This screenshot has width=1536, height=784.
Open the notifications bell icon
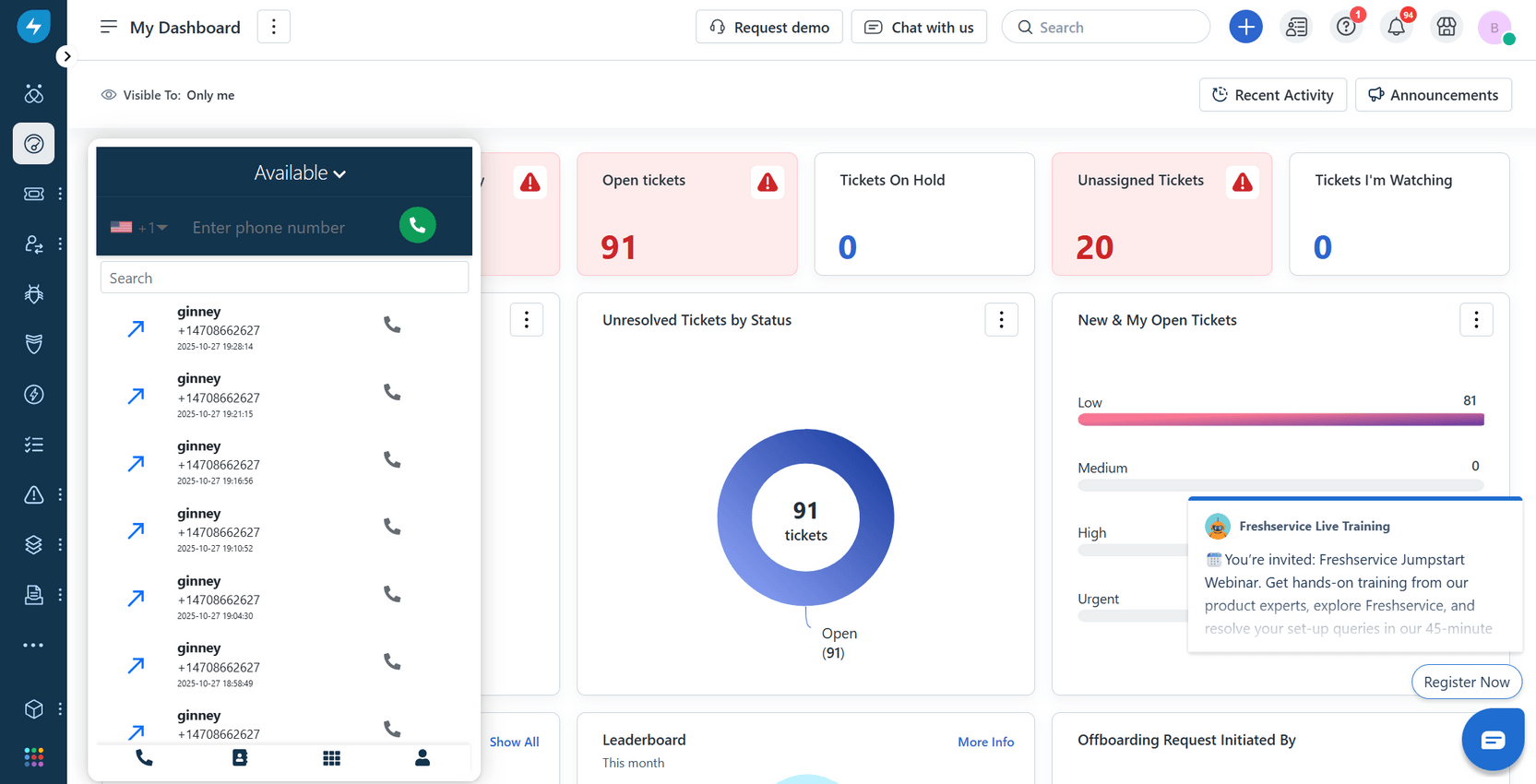(x=1397, y=27)
